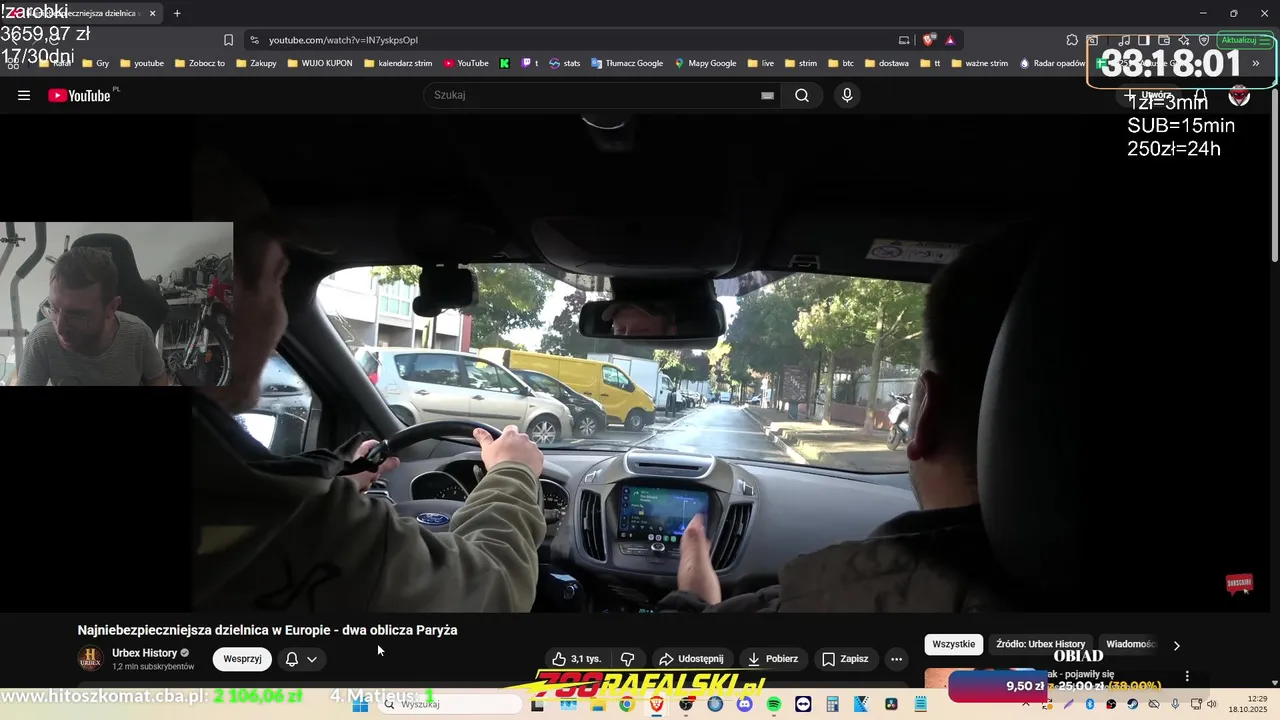Open the Tłumacz Google bookmark
This screenshot has height=720, width=1280.
(626, 63)
